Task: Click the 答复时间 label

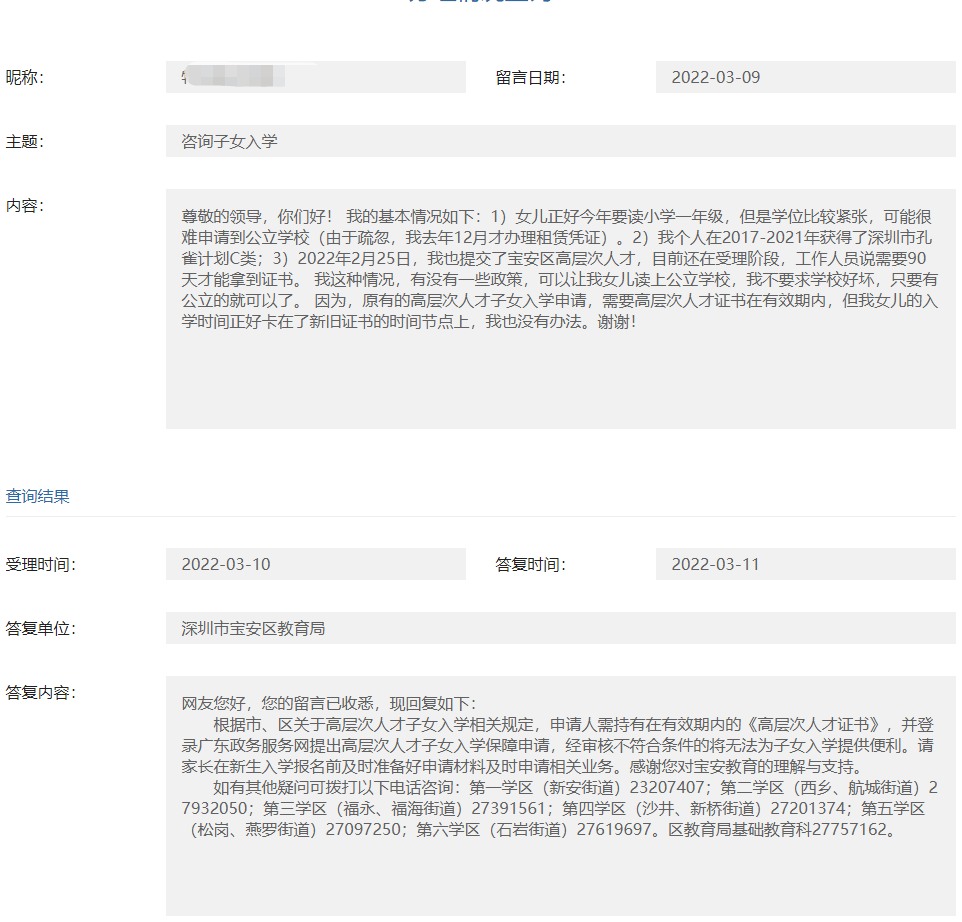Action: 531,564
